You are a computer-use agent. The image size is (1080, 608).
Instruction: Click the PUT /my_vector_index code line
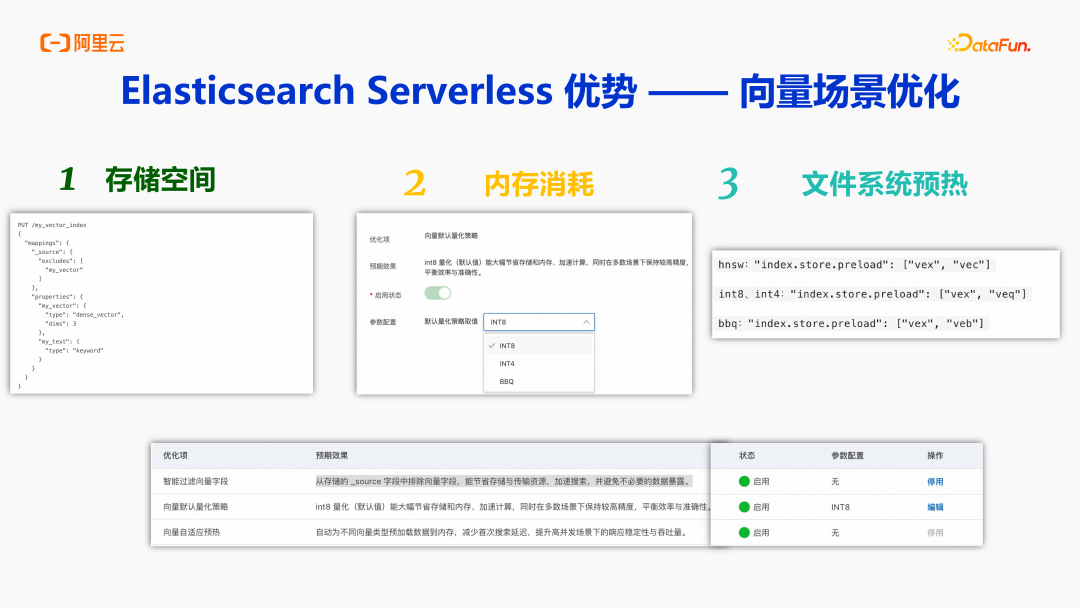coord(52,225)
